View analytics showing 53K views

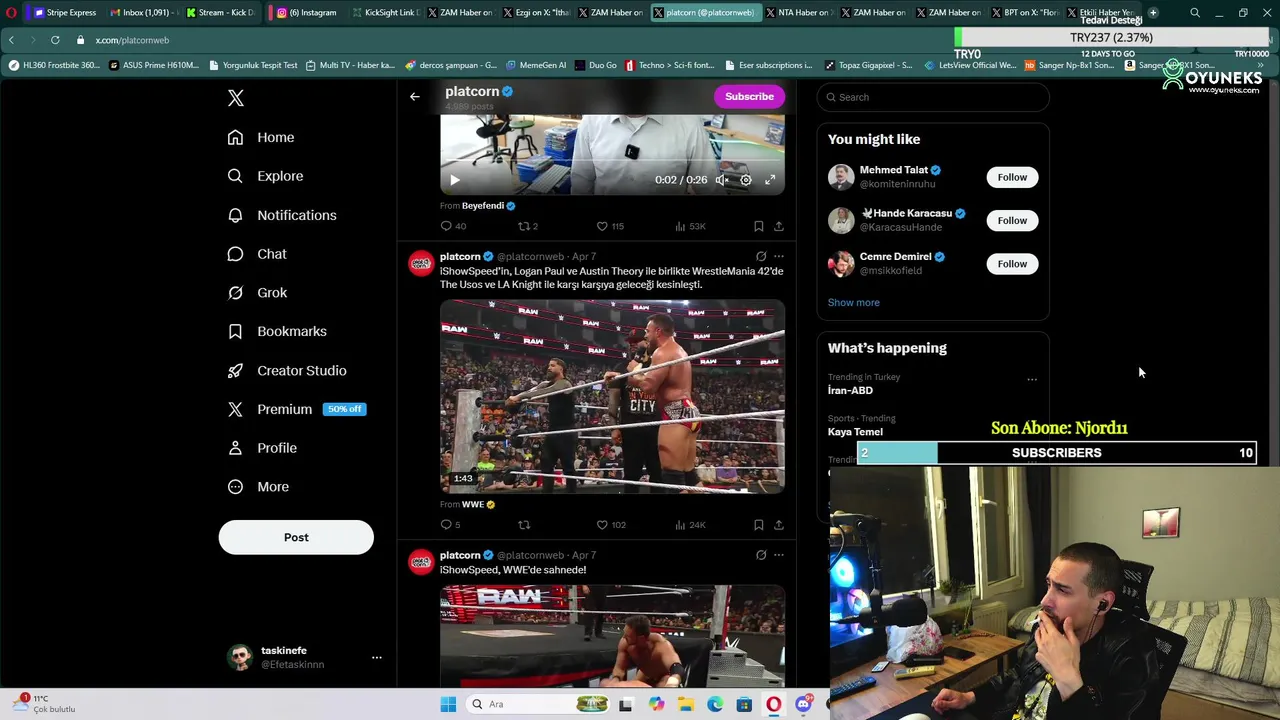pos(690,226)
